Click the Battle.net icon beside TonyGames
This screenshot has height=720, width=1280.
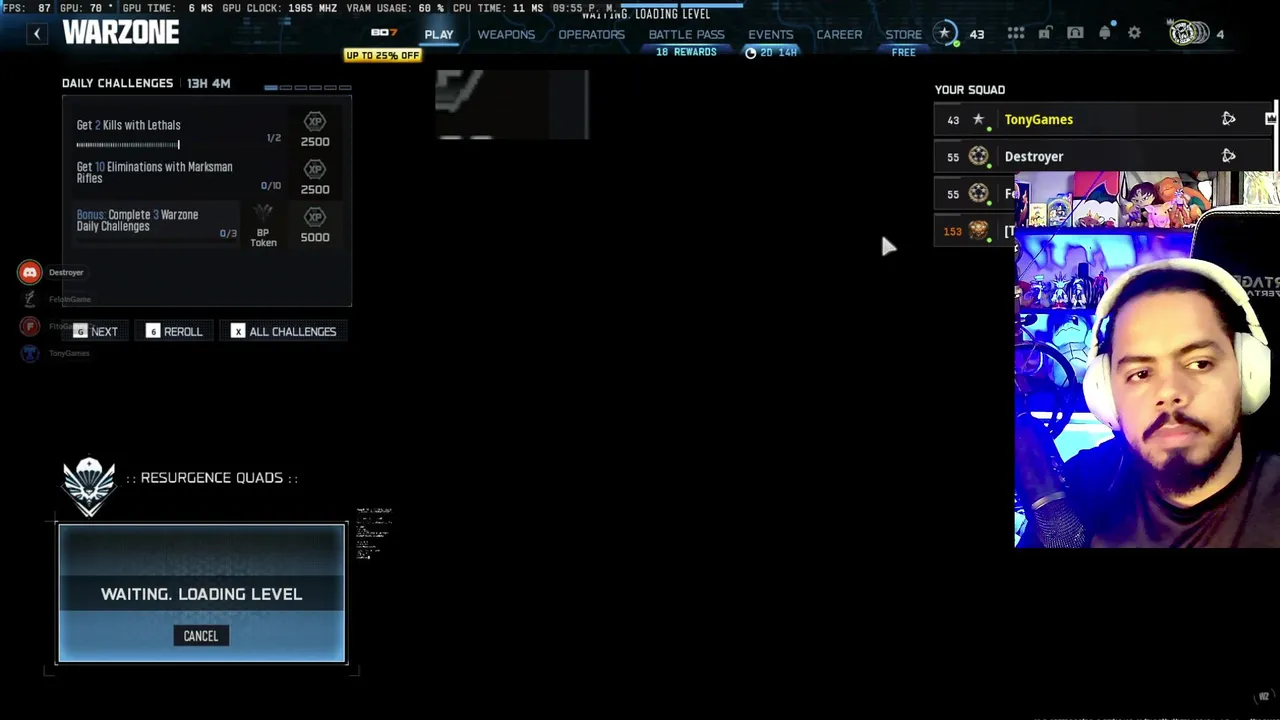1229,119
